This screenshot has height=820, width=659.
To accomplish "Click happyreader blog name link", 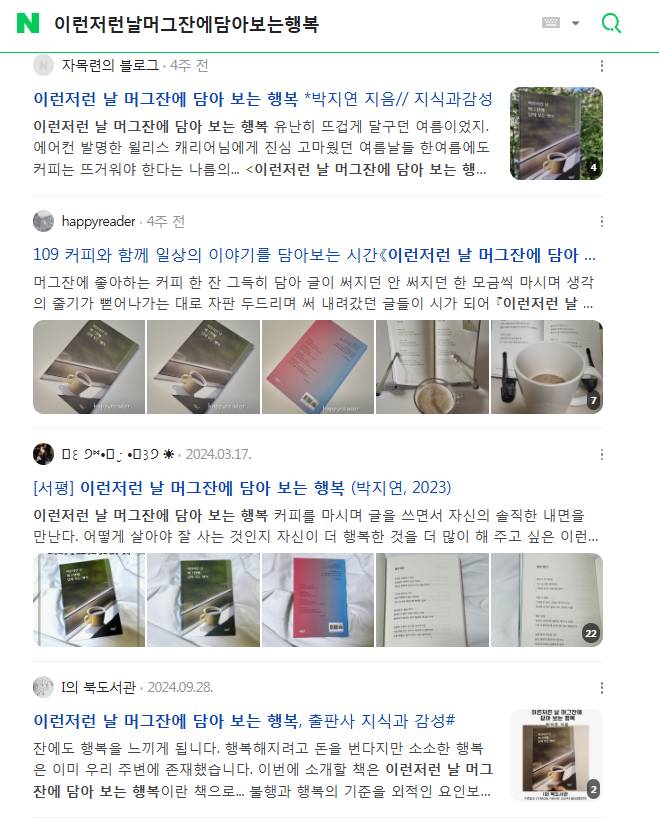I will (x=98, y=221).
